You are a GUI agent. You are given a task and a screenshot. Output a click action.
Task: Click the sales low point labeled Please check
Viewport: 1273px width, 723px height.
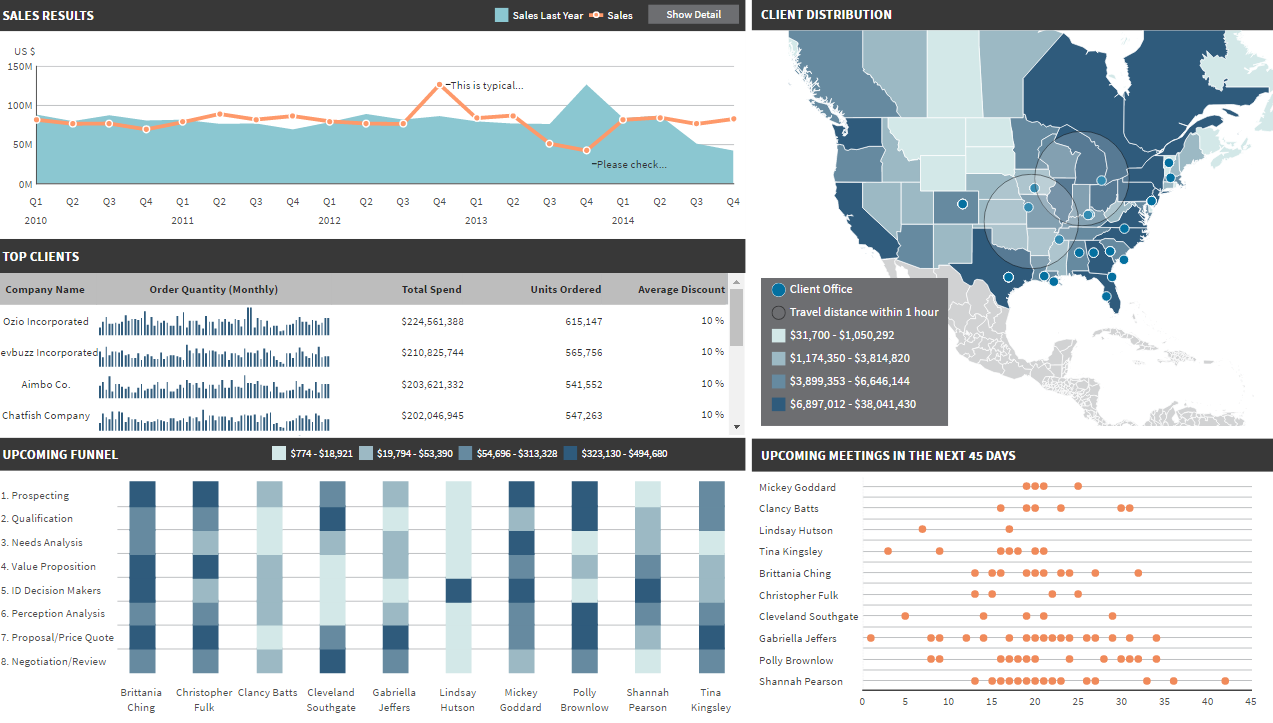pos(586,151)
